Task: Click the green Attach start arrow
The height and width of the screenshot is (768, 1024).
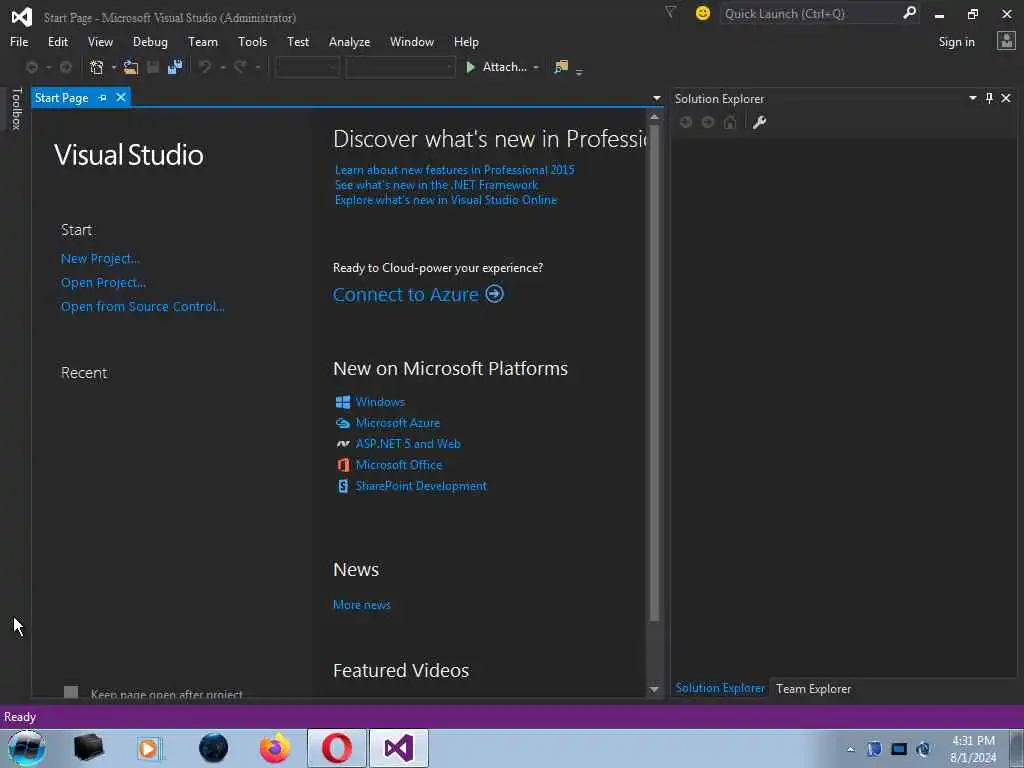Action: [x=470, y=67]
